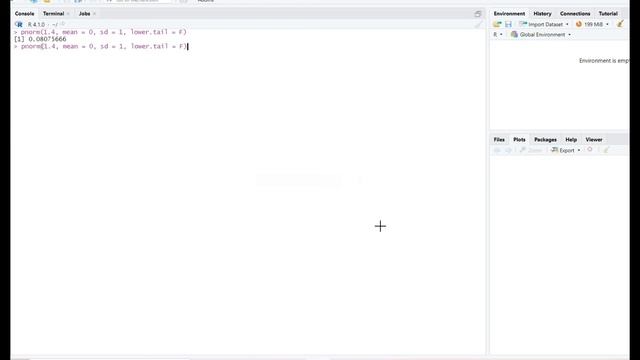Click the save workspace floppy disk icon
The height and width of the screenshot is (360, 640).
tap(508, 24)
